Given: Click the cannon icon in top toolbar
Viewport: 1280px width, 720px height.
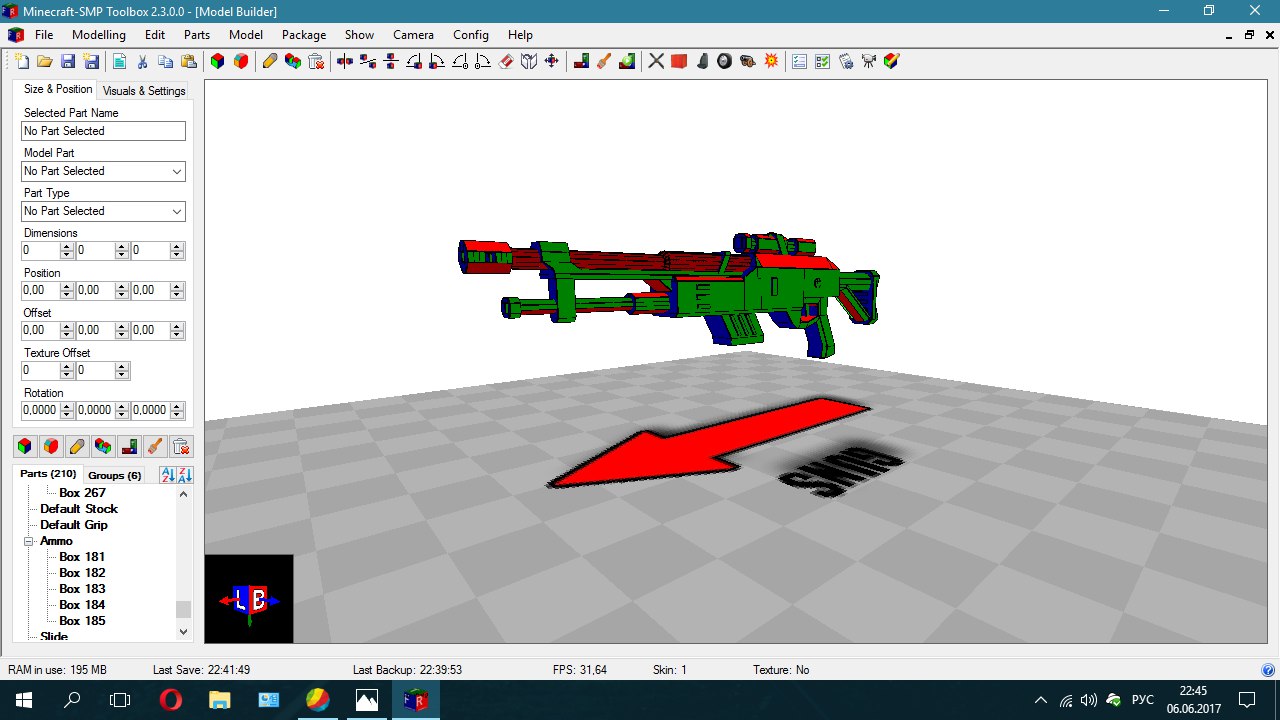Looking at the screenshot, I should 748,61.
